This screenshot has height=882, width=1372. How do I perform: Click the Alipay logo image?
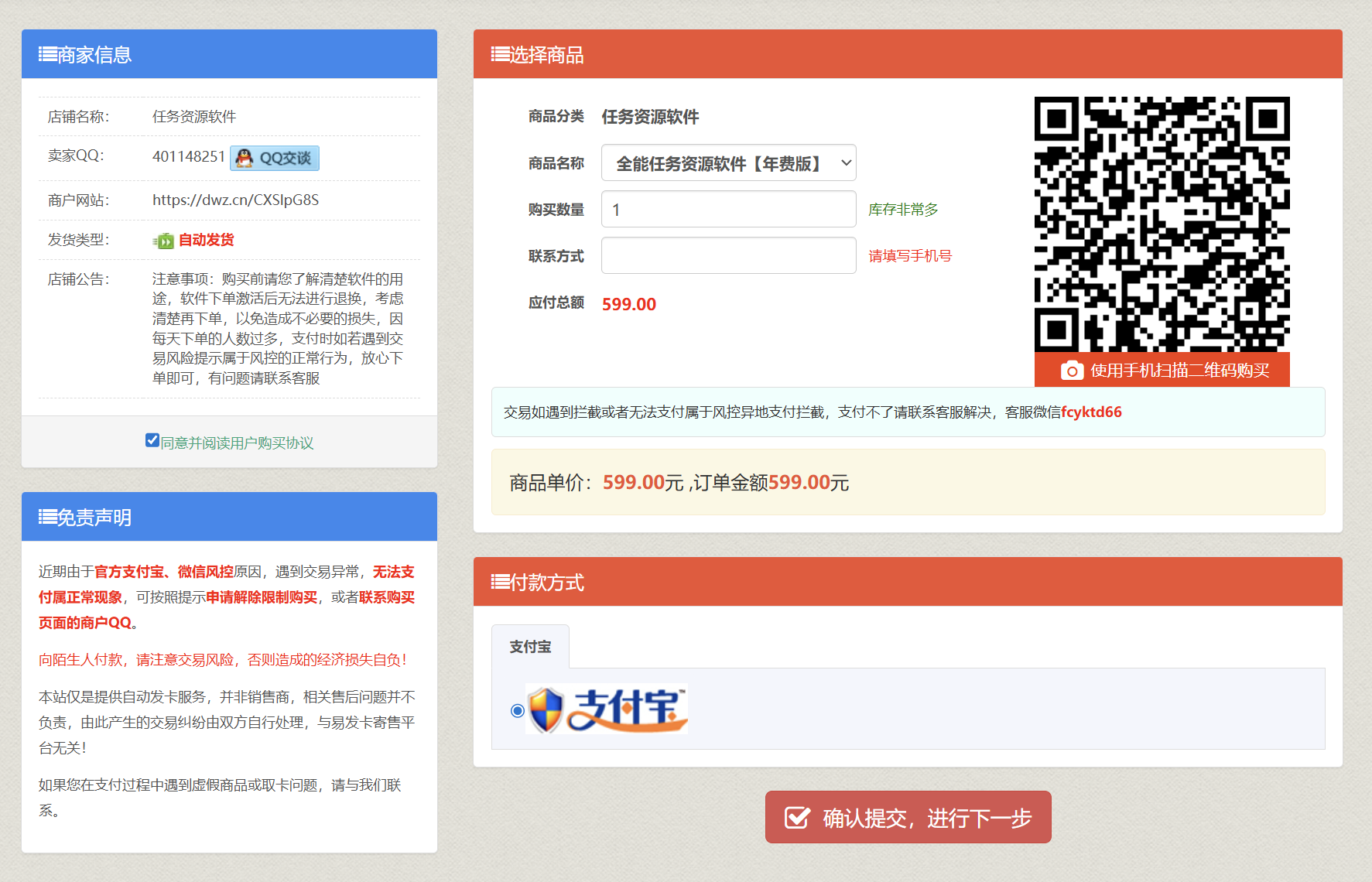(x=607, y=709)
